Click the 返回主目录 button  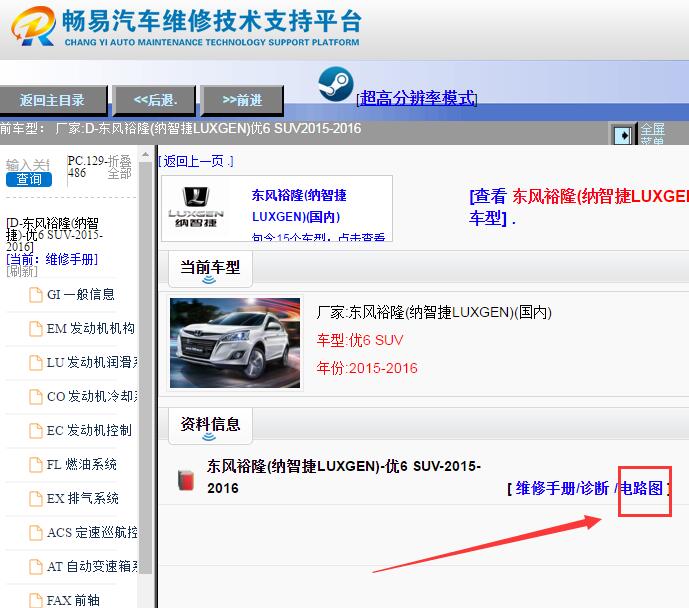point(53,100)
